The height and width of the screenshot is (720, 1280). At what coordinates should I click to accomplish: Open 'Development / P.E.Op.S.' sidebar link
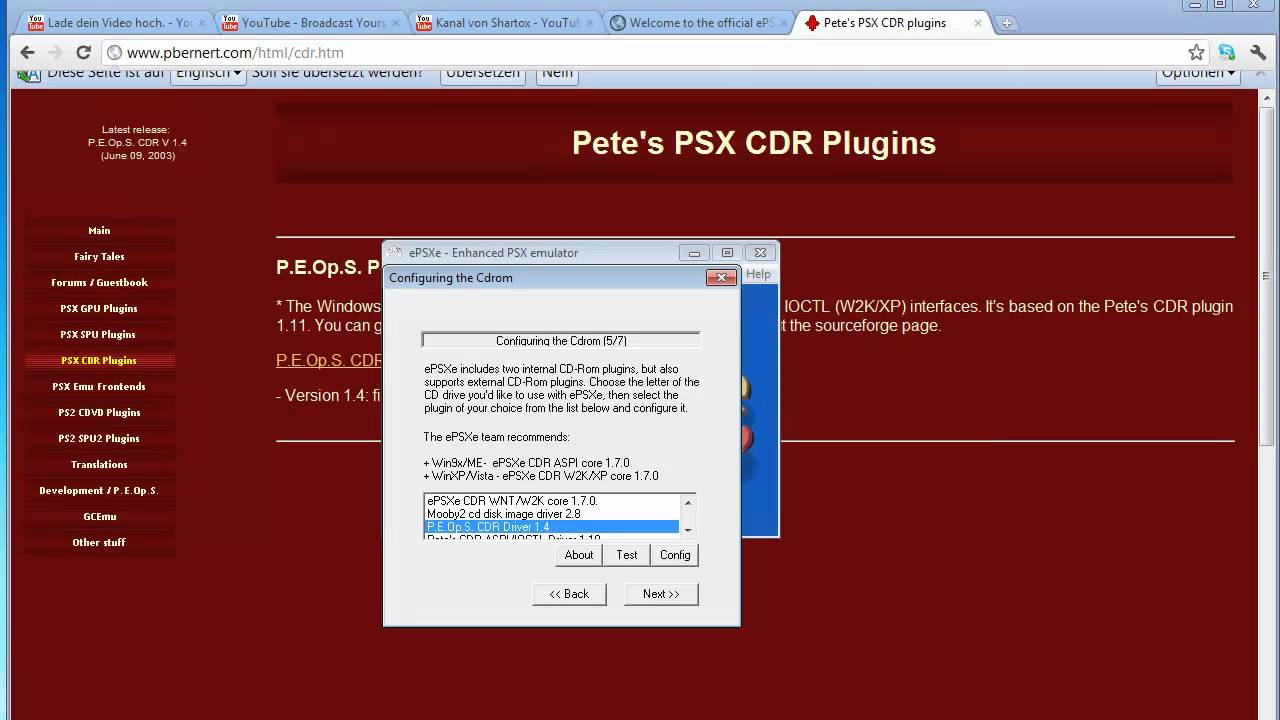point(99,491)
